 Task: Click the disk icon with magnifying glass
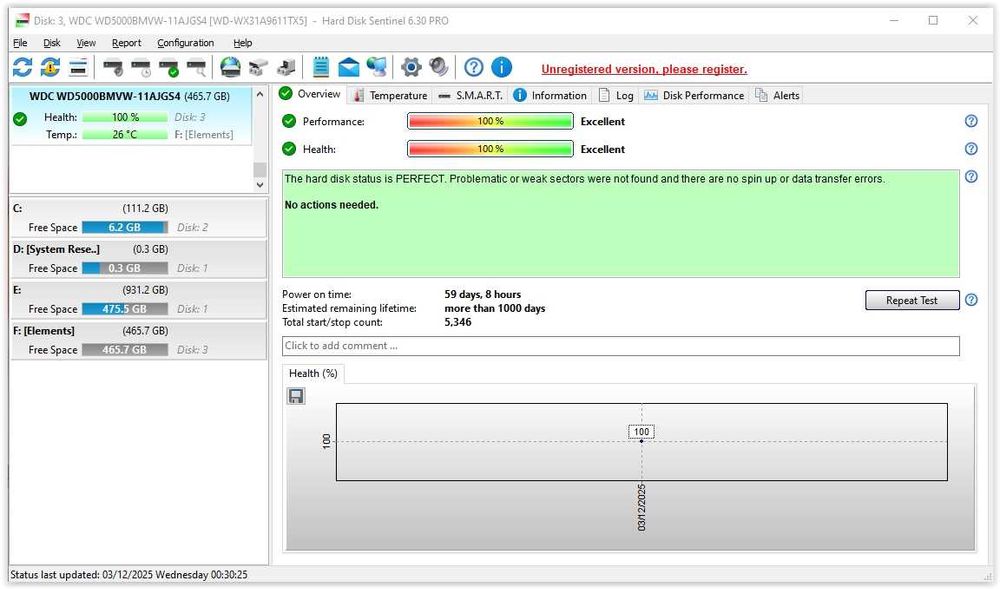(x=196, y=67)
